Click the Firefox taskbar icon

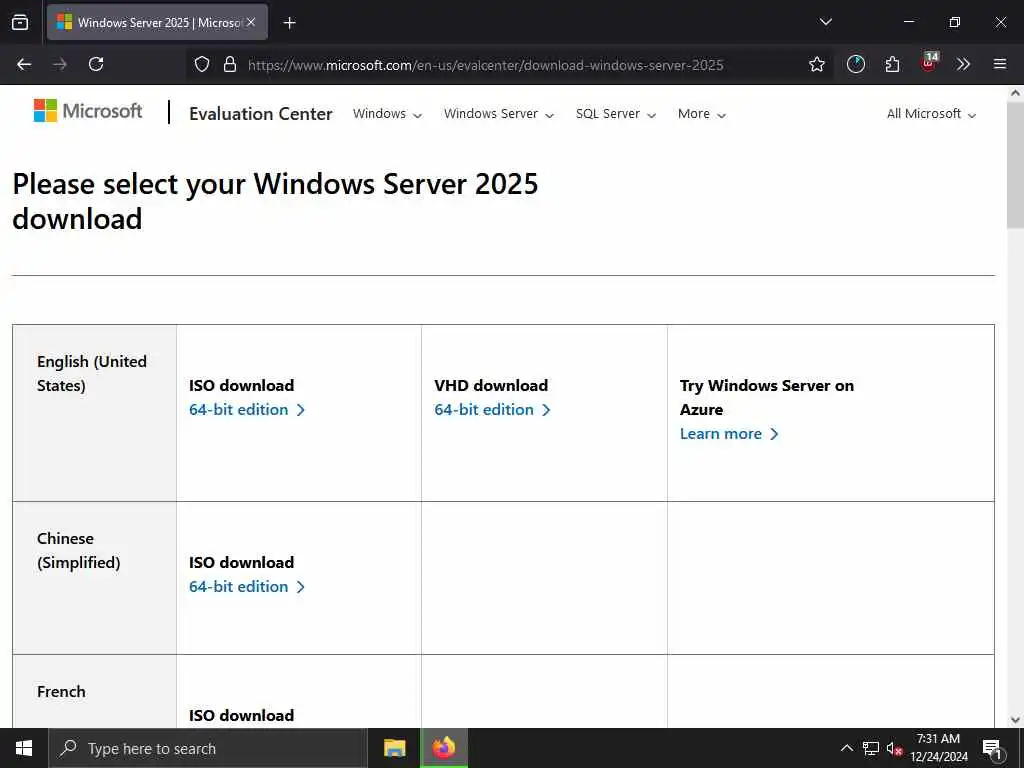point(444,748)
